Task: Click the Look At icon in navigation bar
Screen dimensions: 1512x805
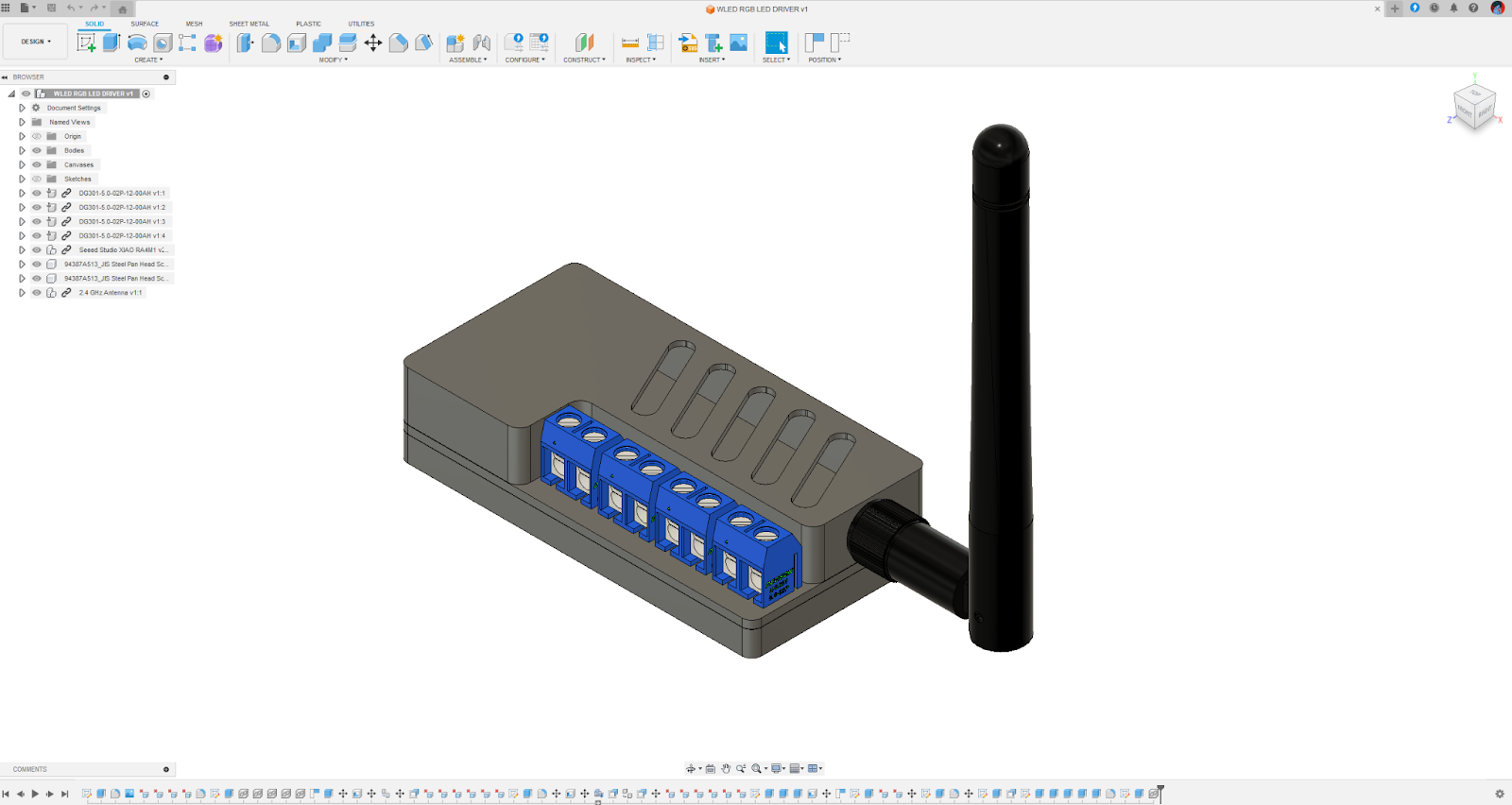Action: point(711,768)
